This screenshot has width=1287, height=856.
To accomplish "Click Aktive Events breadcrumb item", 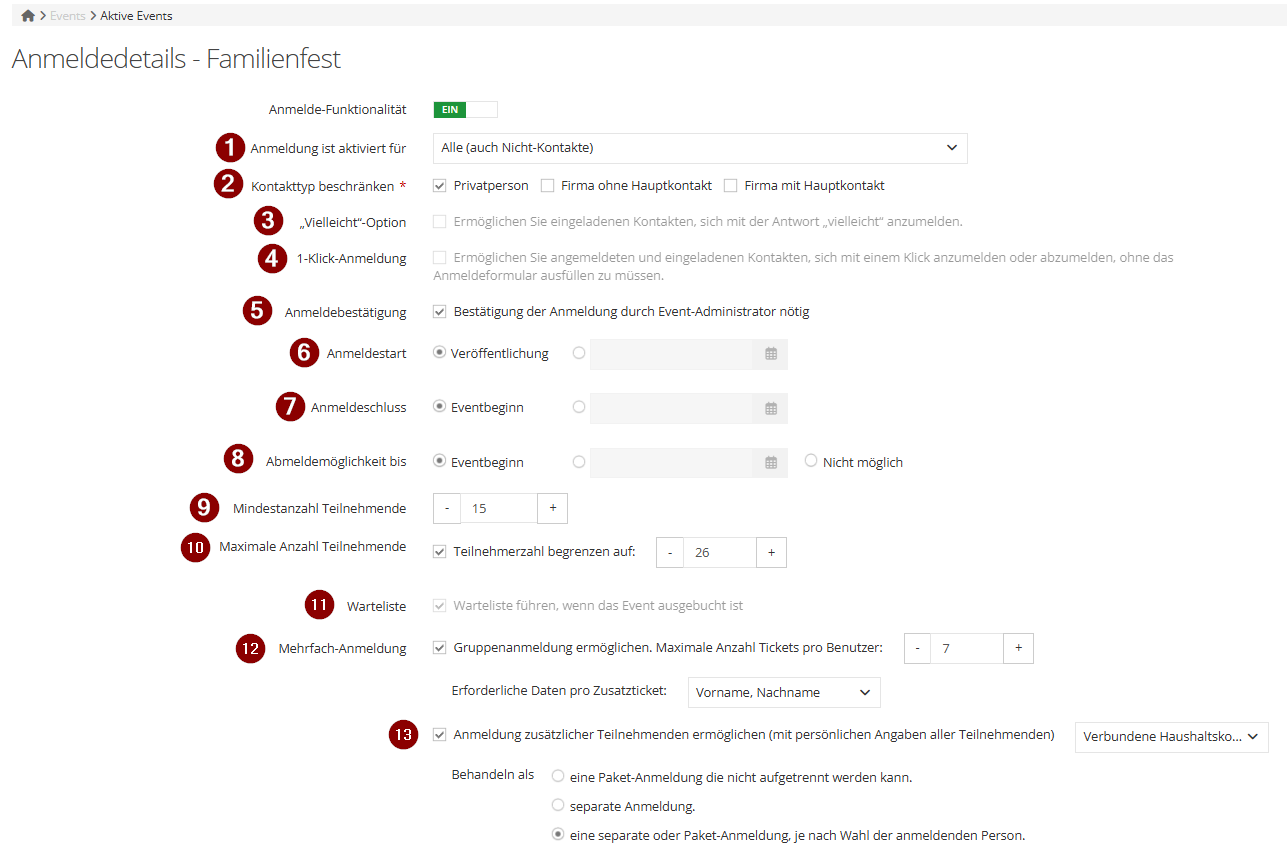I will (x=136, y=16).
